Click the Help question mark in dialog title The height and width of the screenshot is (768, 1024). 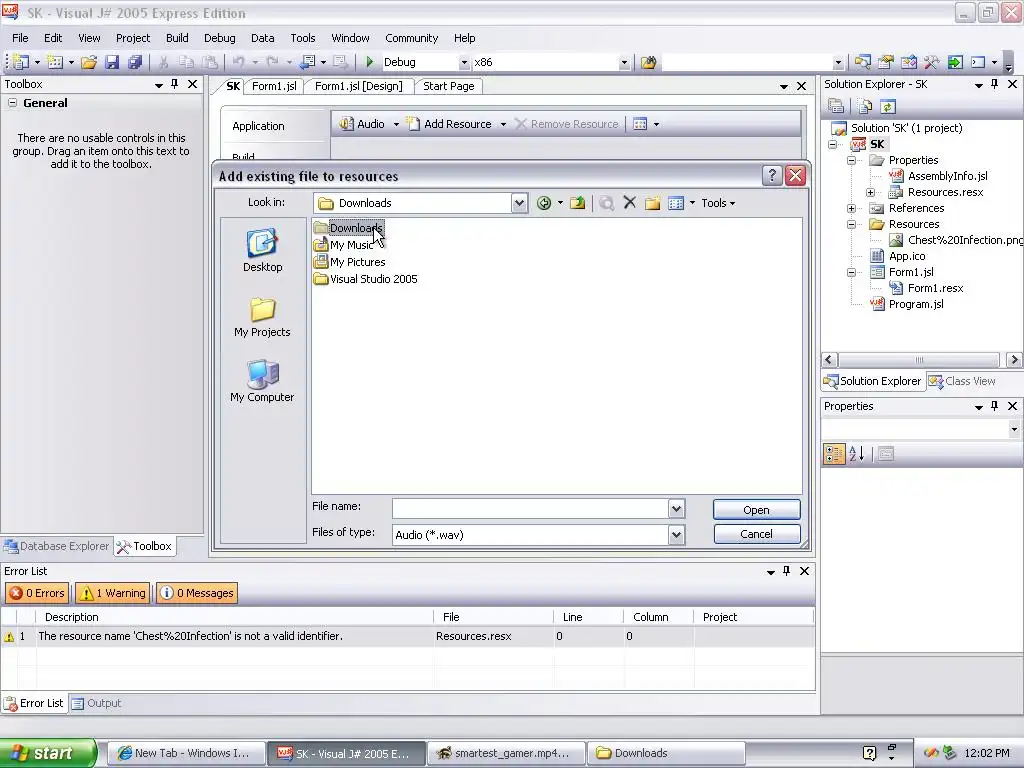pos(772,175)
